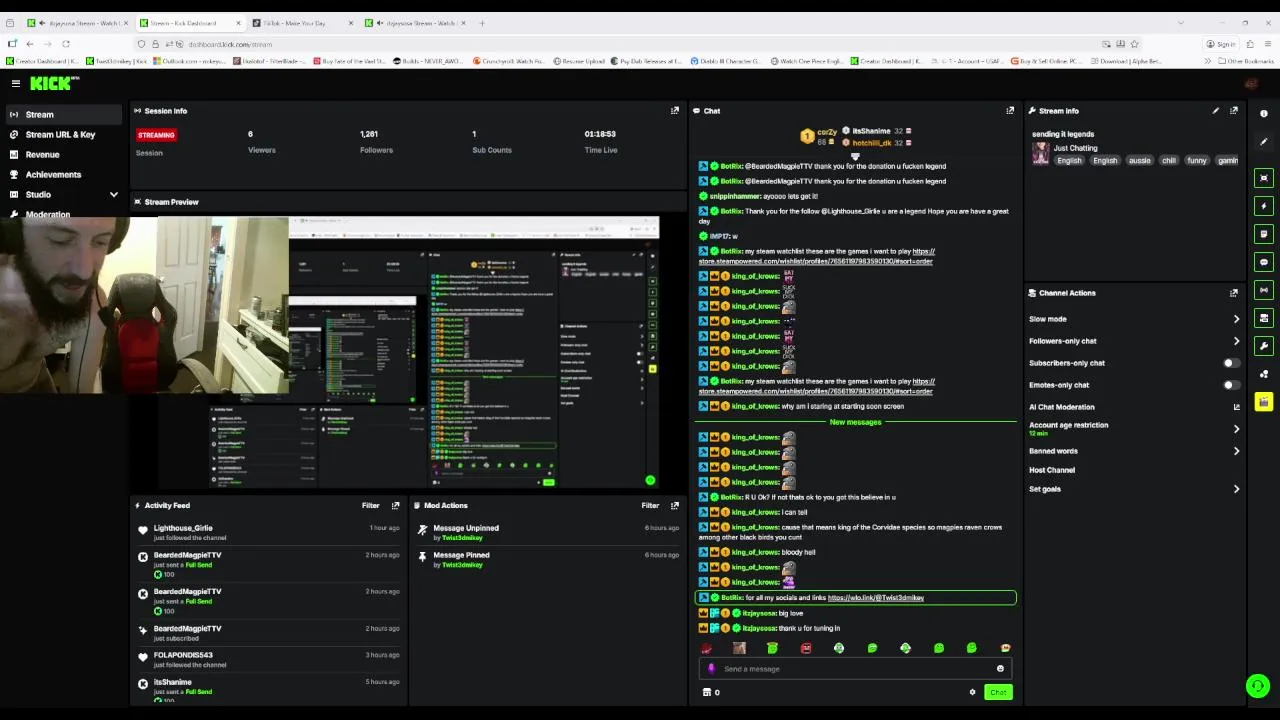Toggle the broadcast signal icon in right sidebar

pyautogui.click(x=1264, y=290)
